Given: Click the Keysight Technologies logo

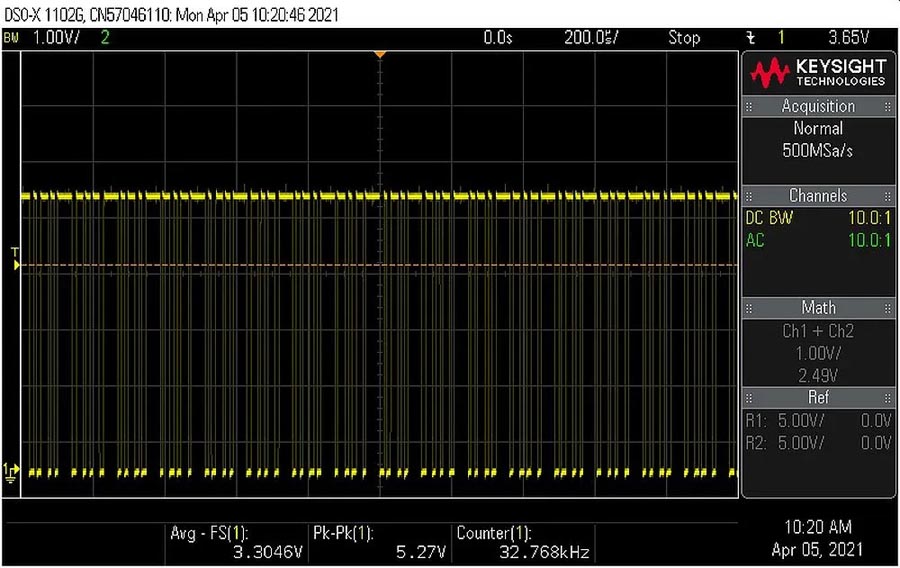Looking at the screenshot, I should coord(818,73).
